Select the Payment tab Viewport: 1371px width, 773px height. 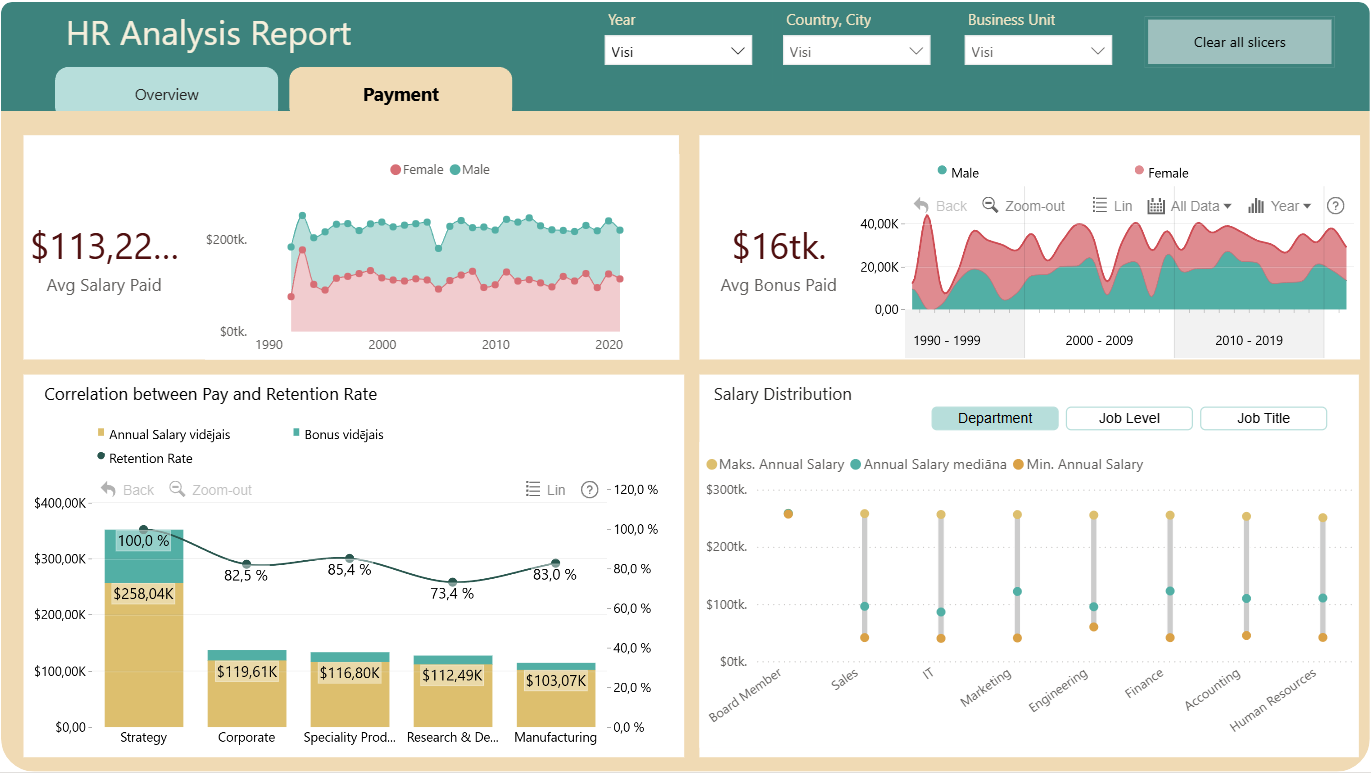tap(401, 90)
